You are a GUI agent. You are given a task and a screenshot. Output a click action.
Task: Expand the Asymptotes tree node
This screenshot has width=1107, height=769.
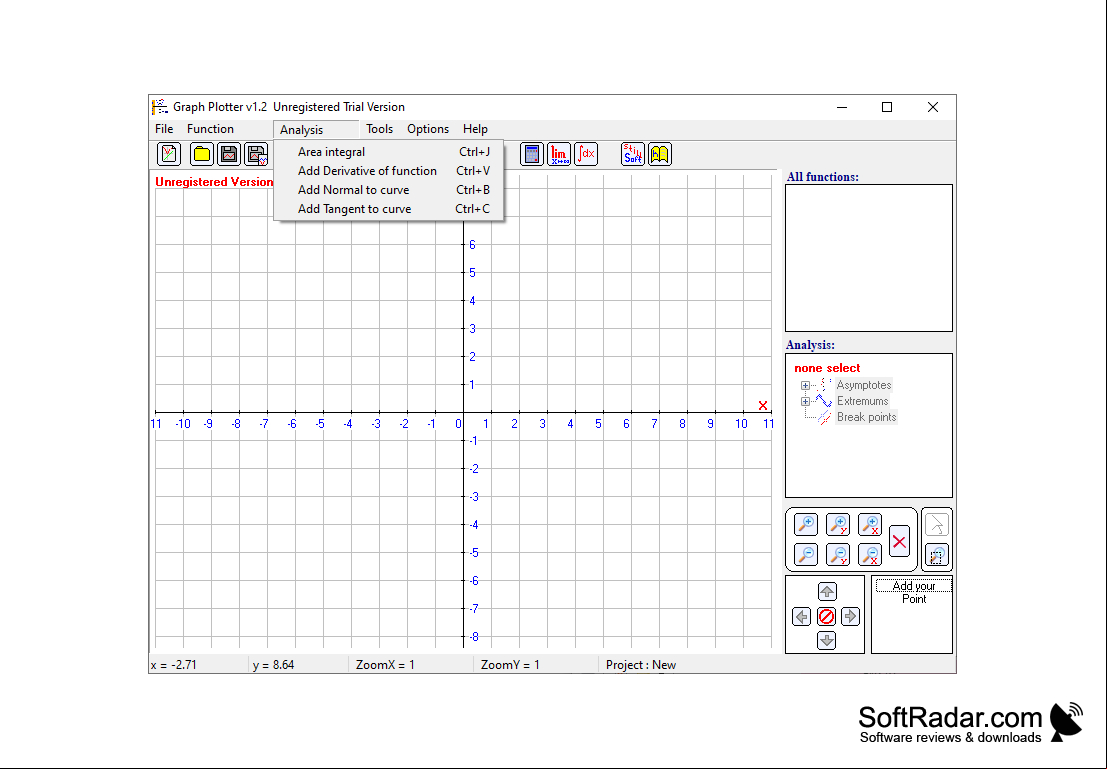tap(805, 386)
